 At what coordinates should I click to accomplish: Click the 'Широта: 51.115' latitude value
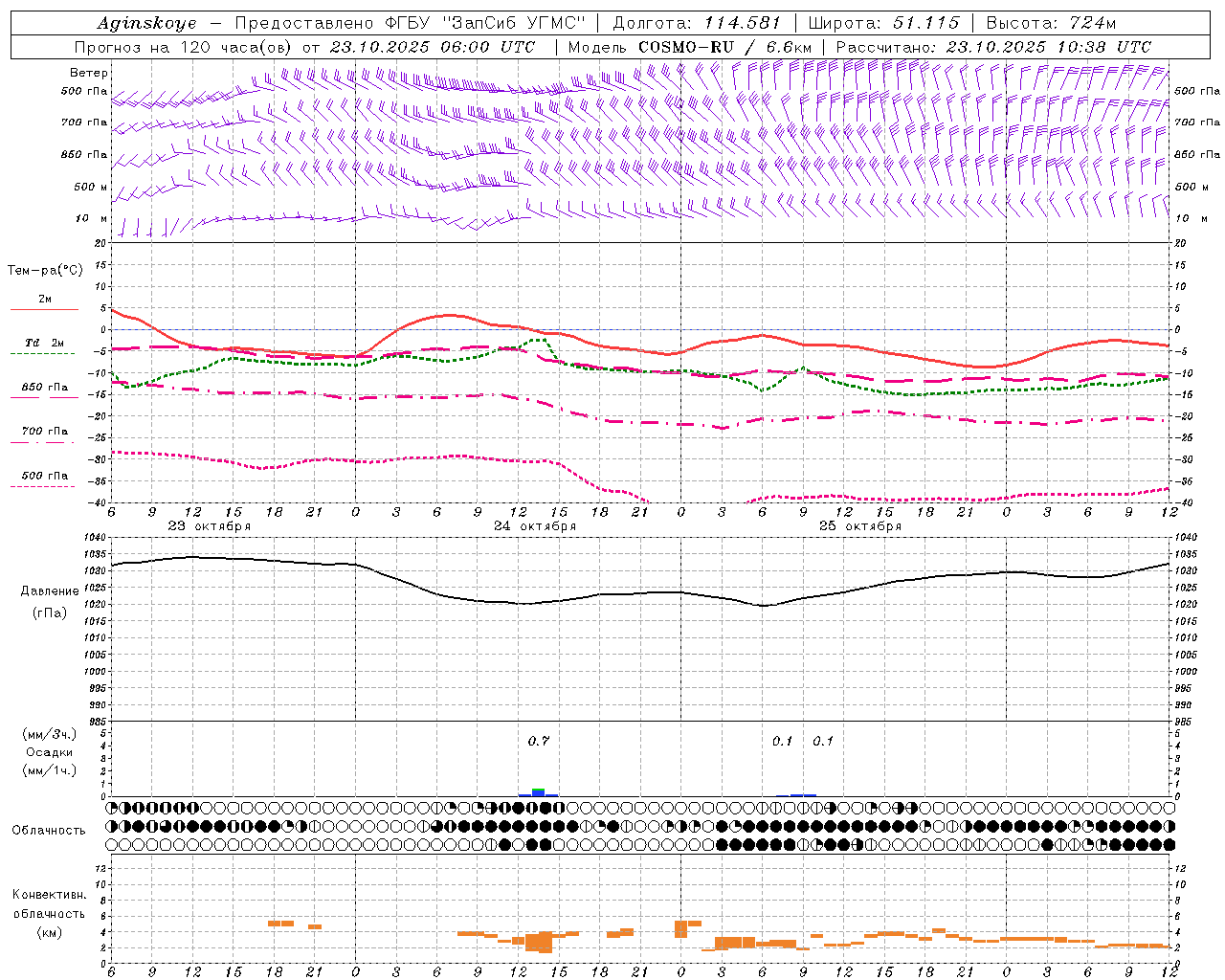click(x=883, y=23)
